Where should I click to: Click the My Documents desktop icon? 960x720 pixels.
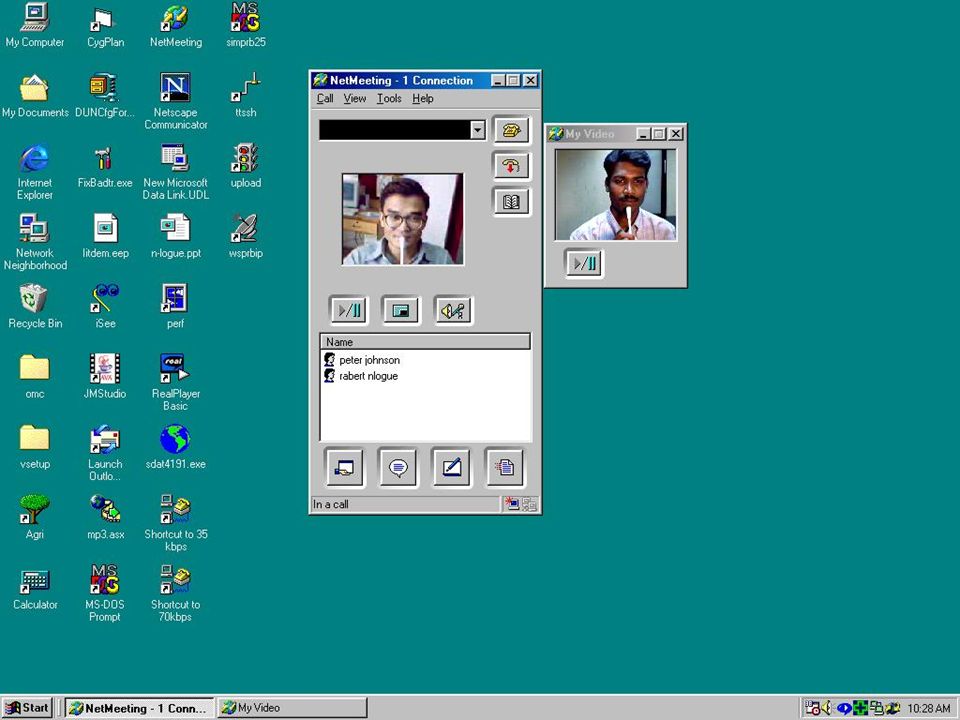click(35, 96)
